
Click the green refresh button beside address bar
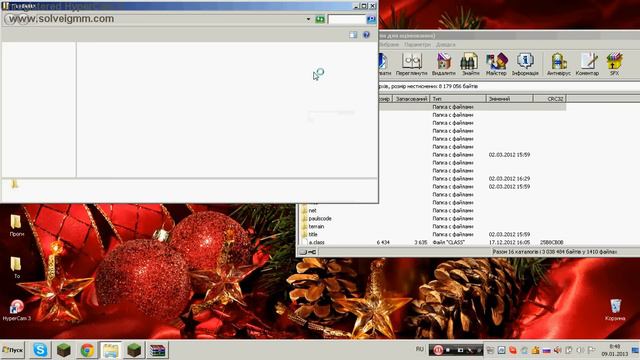pos(320,19)
